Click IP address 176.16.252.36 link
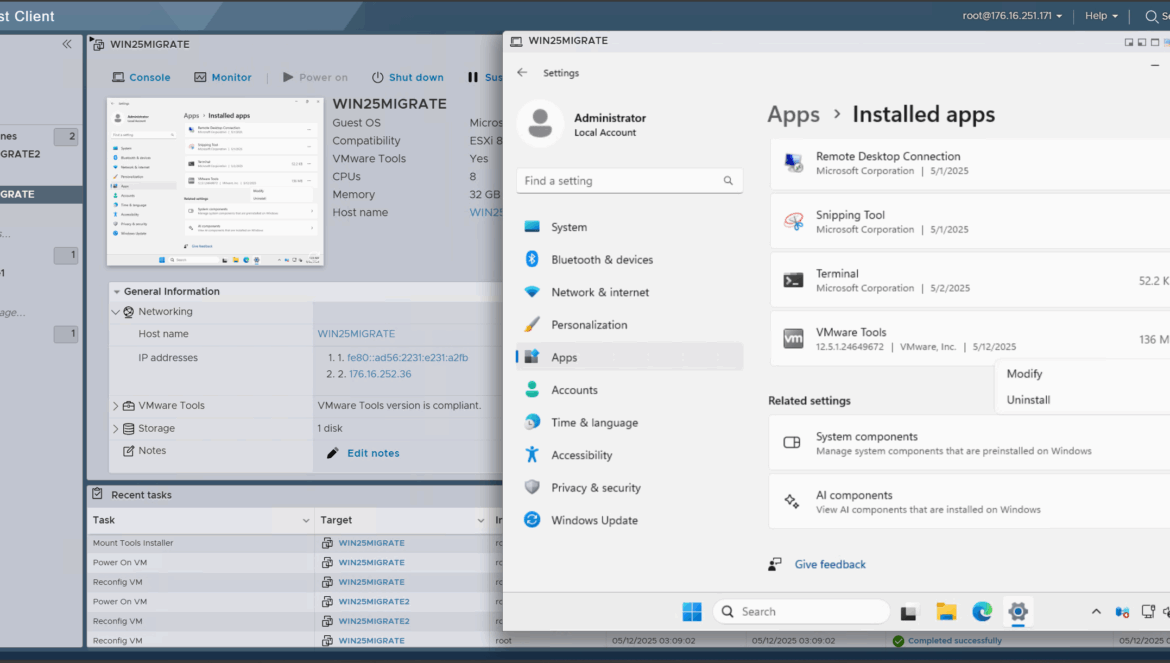1170x663 pixels. click(380, 374)
